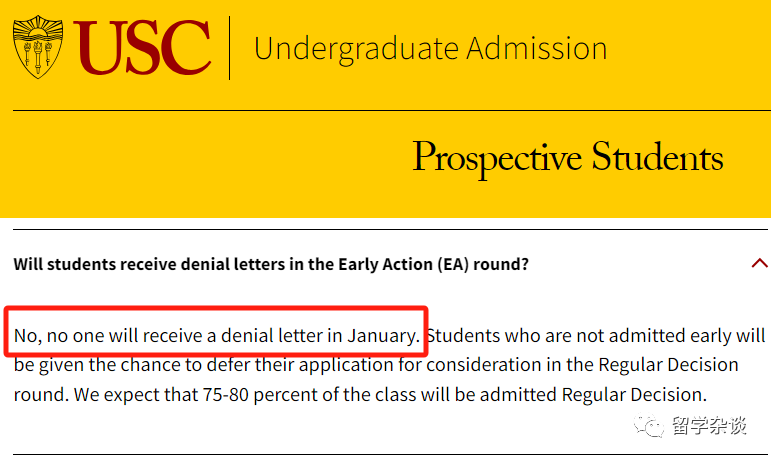Click the word Admission in header
This screenshot has height=459, width=771.
pyautogui.click(x=536, y=48)
